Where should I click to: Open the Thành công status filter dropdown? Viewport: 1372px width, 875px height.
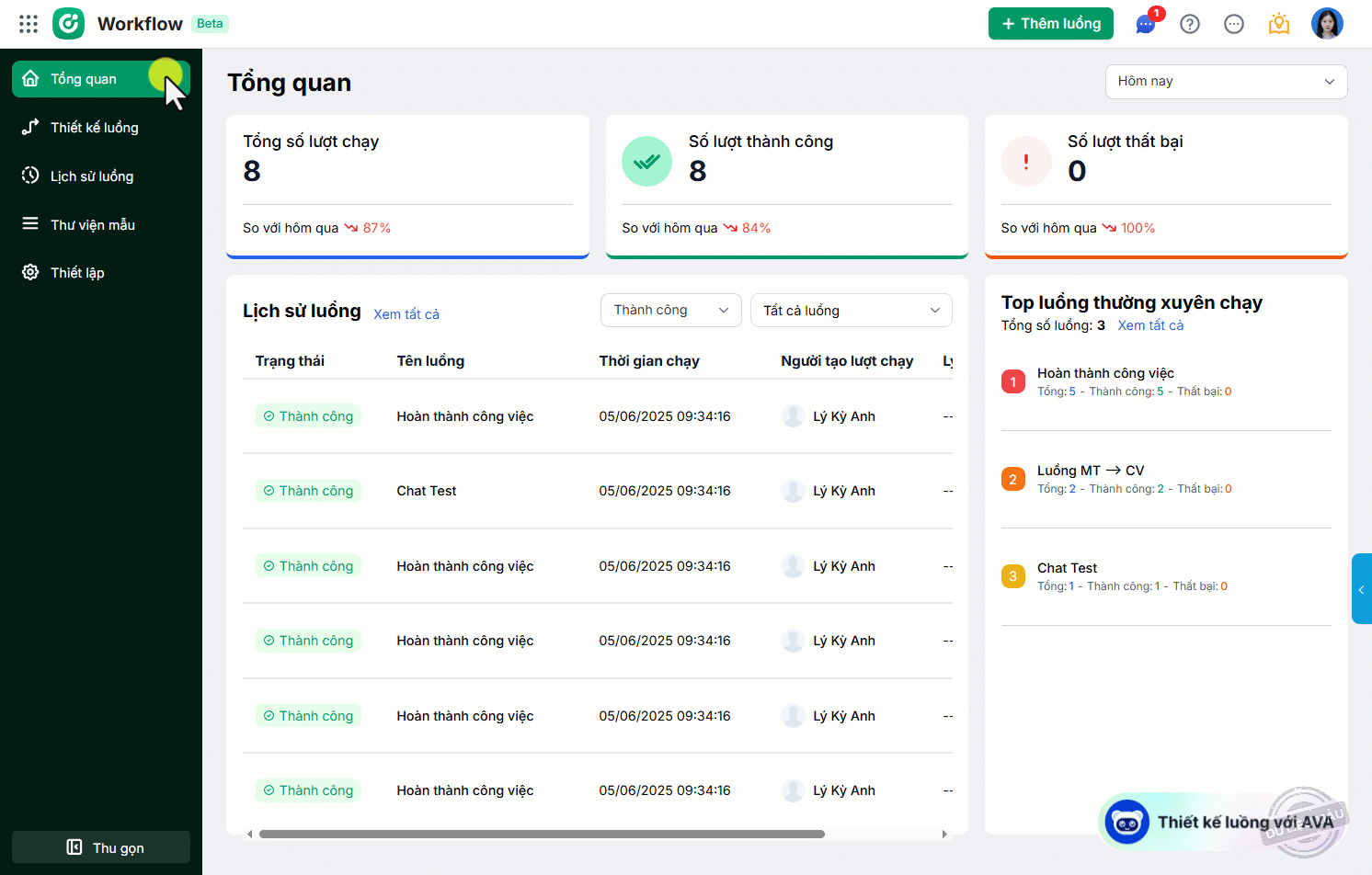click(x=670, y=311)
